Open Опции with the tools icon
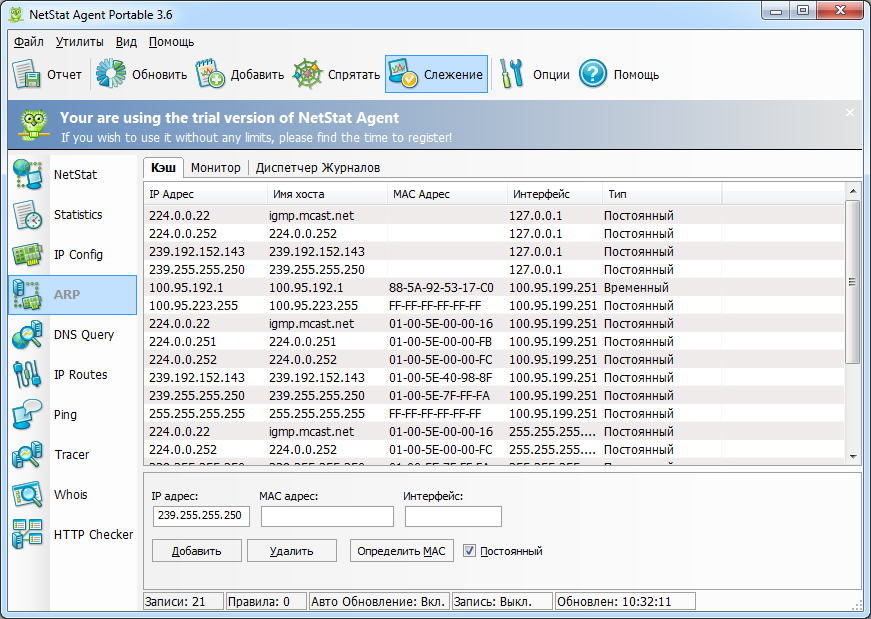Screen dimensions: 871x619 click(x=511, y=74)
